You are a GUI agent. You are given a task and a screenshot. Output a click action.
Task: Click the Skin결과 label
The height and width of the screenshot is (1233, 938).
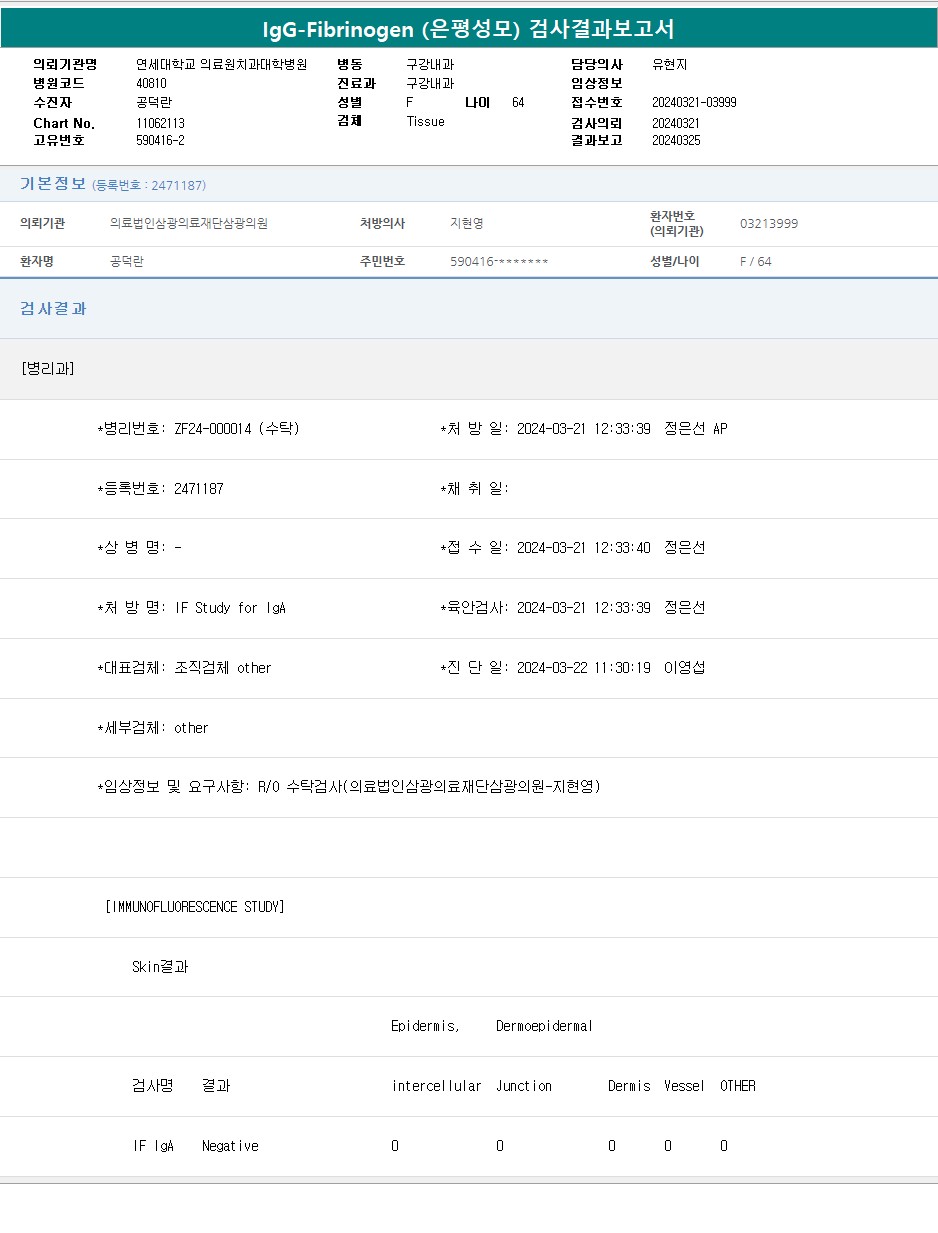pos(160,966)
